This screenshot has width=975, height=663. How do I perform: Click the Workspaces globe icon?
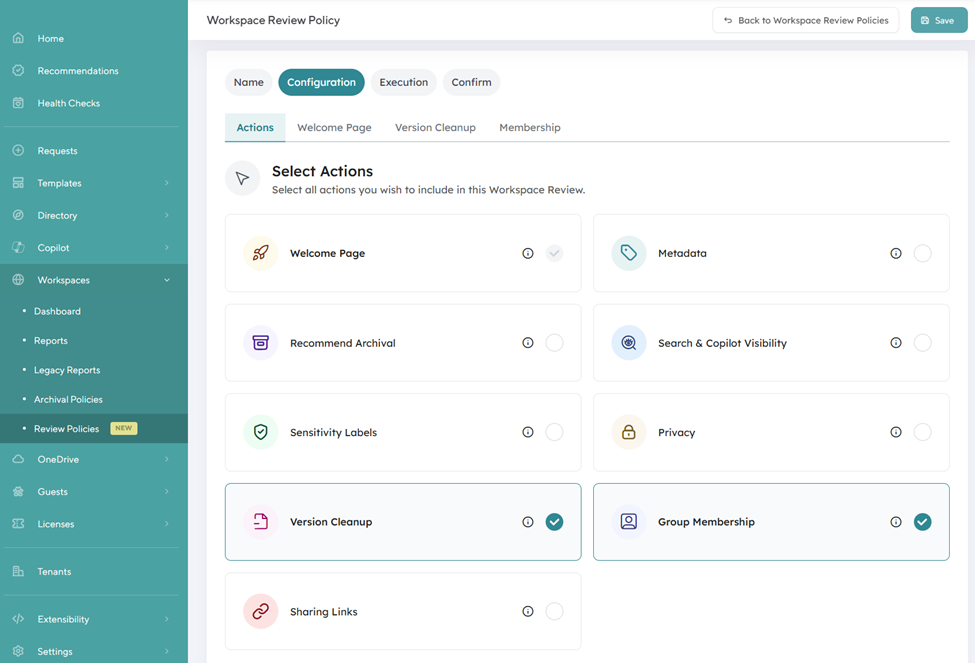pos(18,280)
